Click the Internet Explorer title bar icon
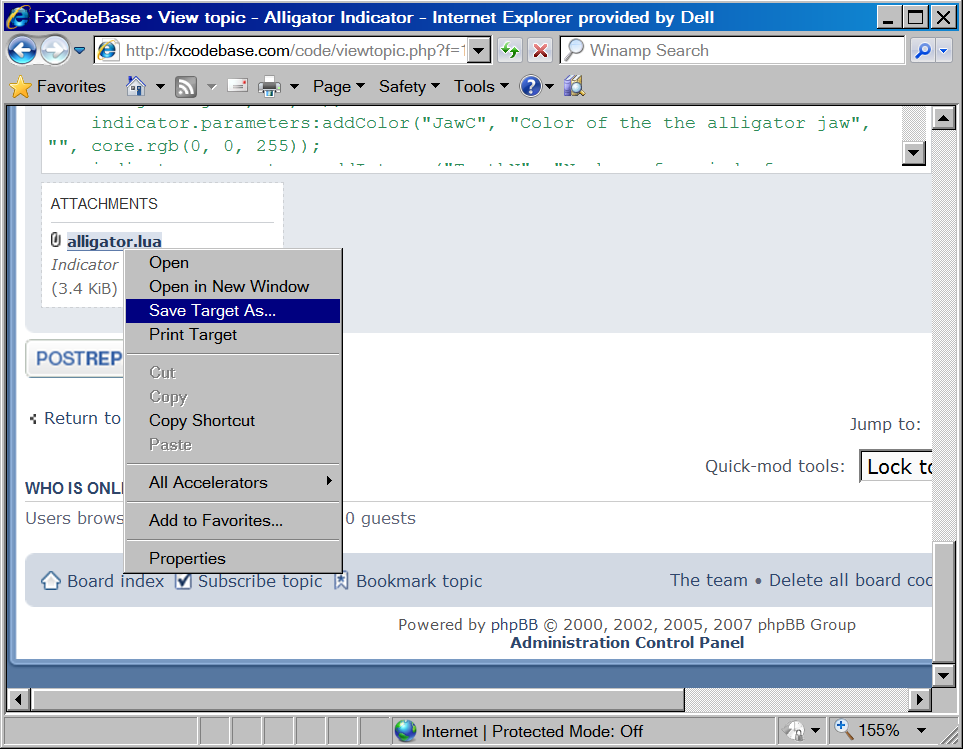This screenshot has height=749, width=963. tap(18, 17)
